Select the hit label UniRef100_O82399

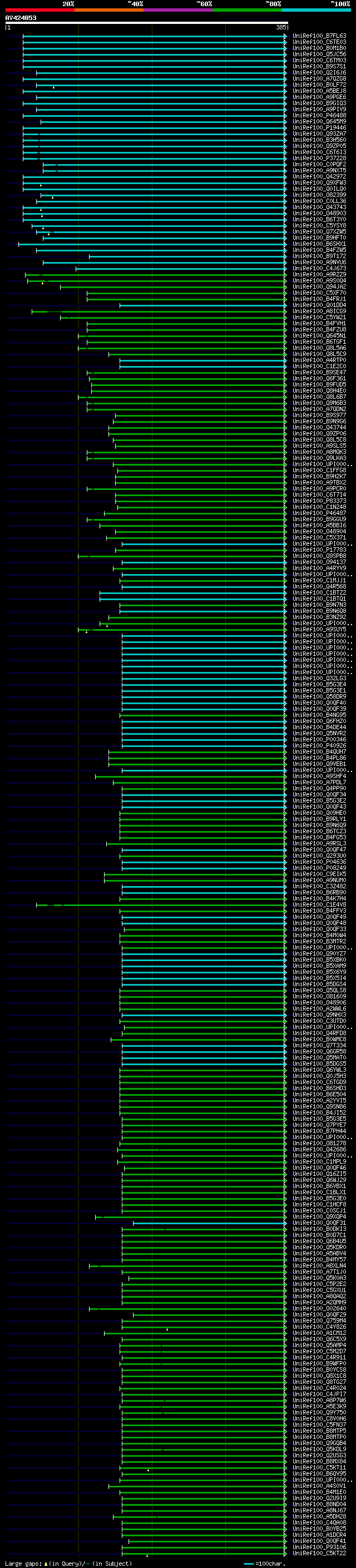coord(319,195)
